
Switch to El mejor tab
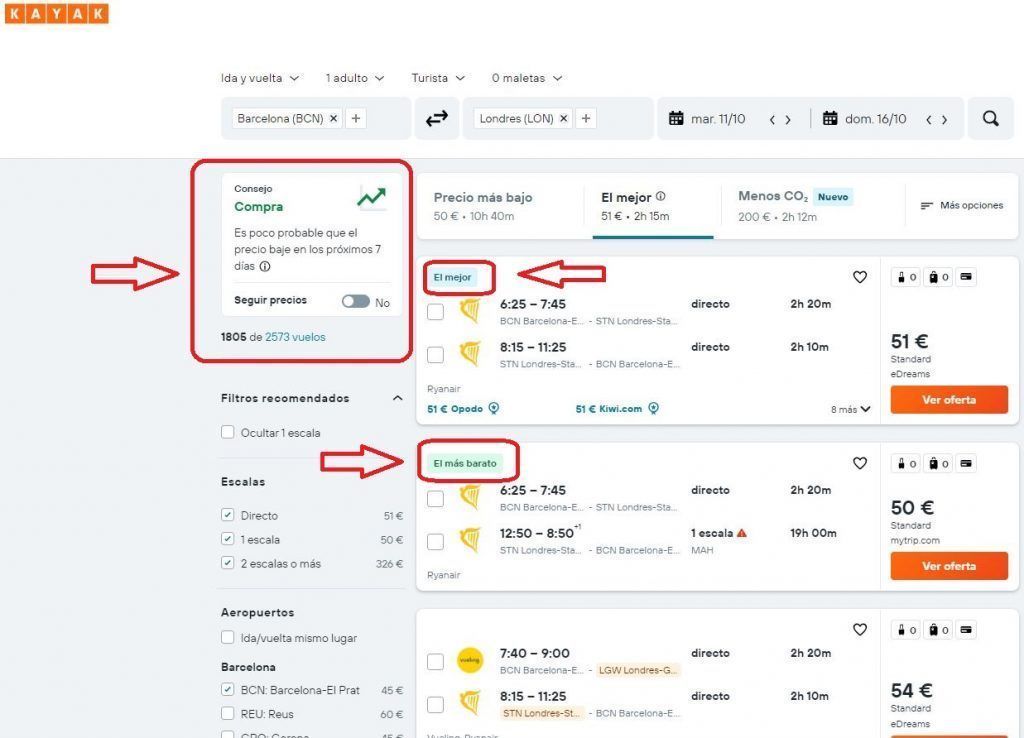652,206
